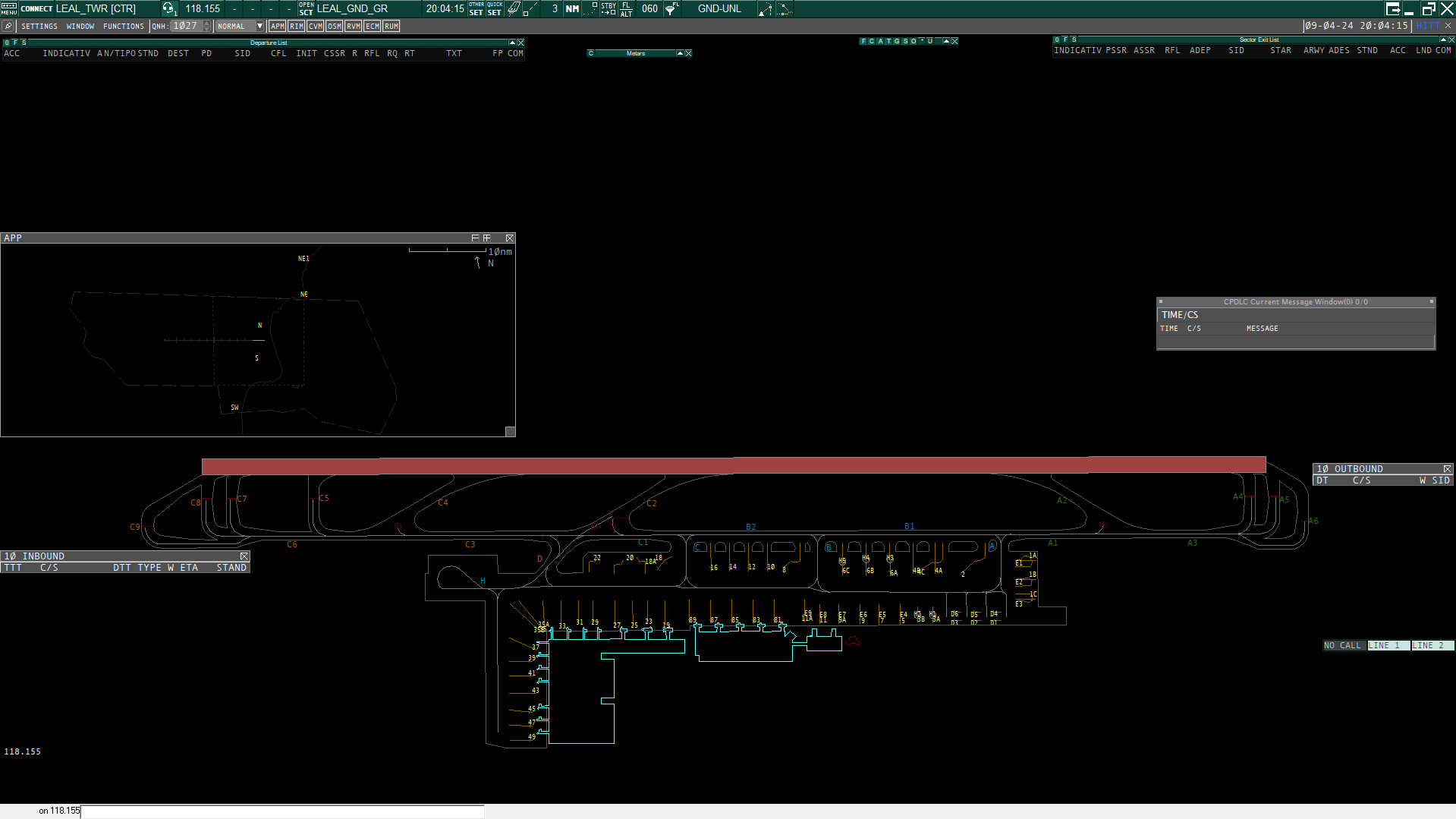
Task: Open the 060 flight level selector
Action: (x=650, y=8)
